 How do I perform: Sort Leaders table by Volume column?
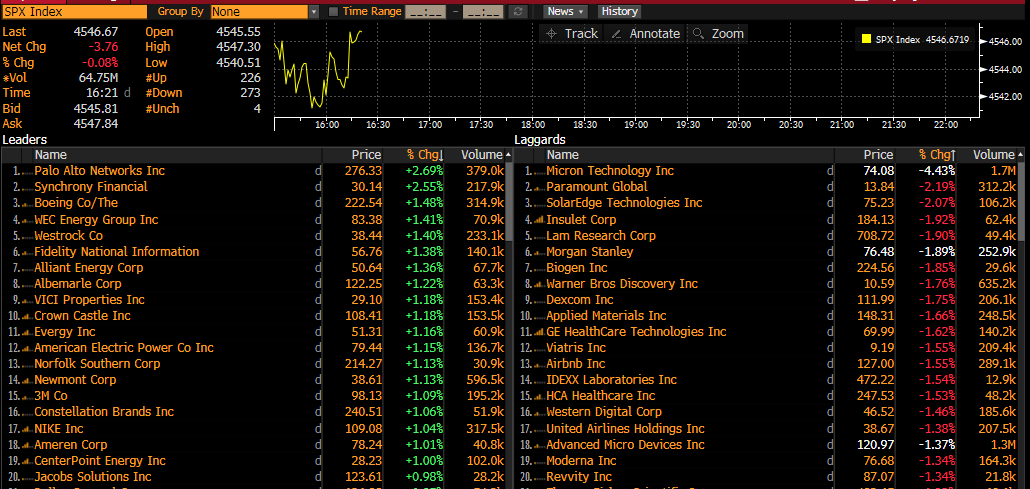coord(483,155)
